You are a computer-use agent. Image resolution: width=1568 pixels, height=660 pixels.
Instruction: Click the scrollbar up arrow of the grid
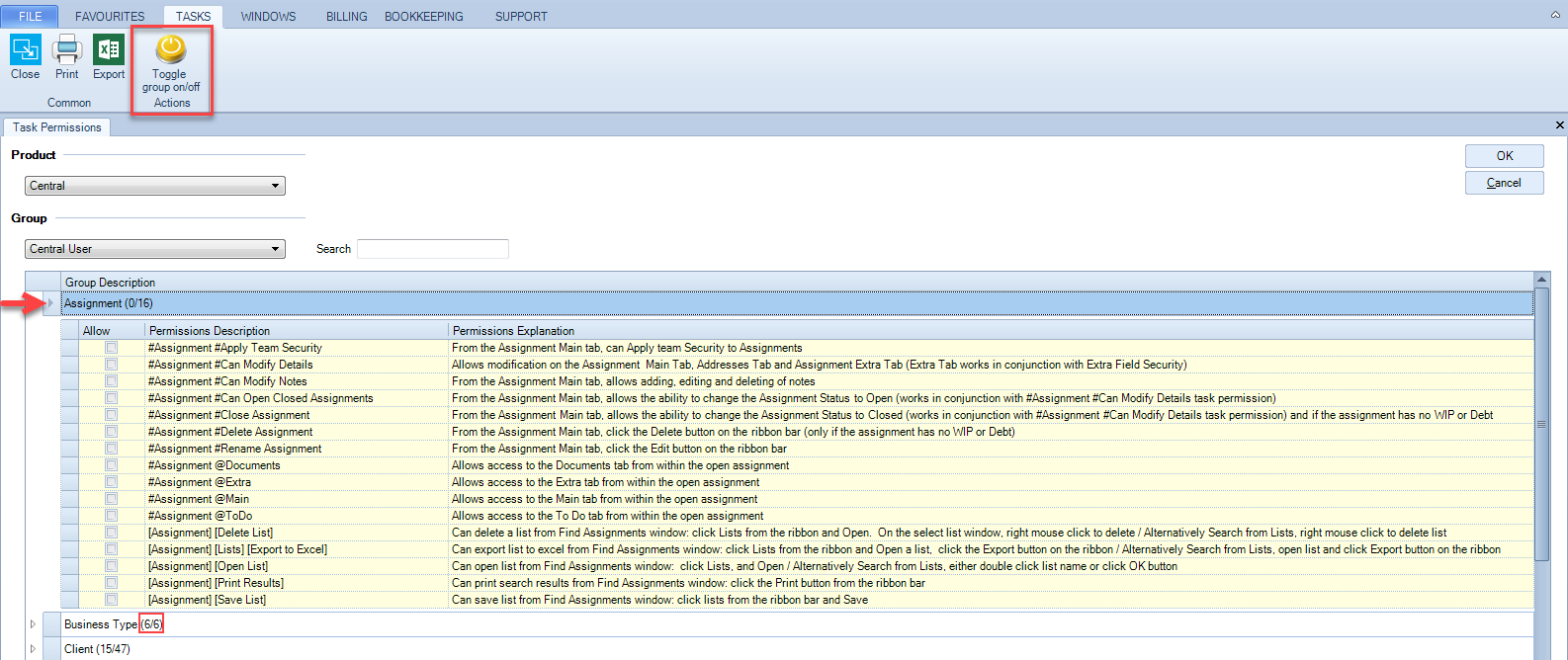[x=1541, y=280]
